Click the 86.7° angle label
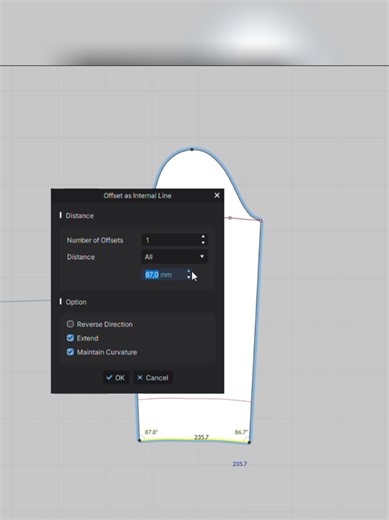Screen dimensions: 389x520 [241, 432]
